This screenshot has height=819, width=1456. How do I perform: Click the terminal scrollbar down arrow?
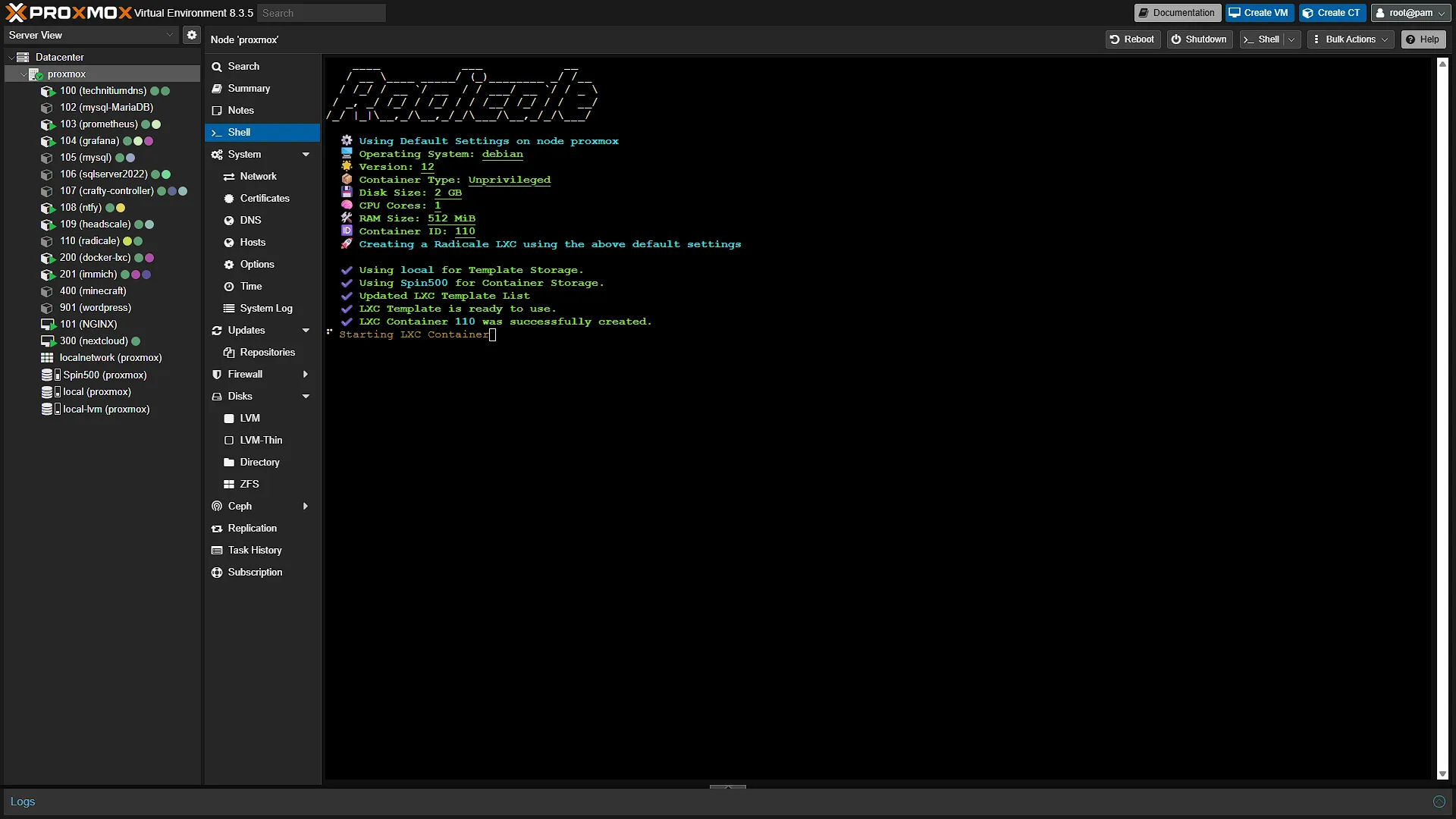(1442, 774)
